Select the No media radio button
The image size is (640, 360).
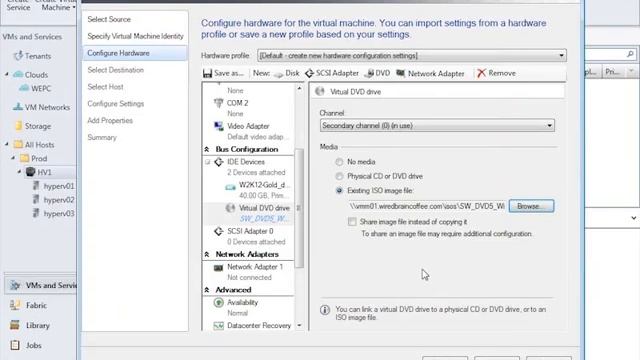(339, 162)
